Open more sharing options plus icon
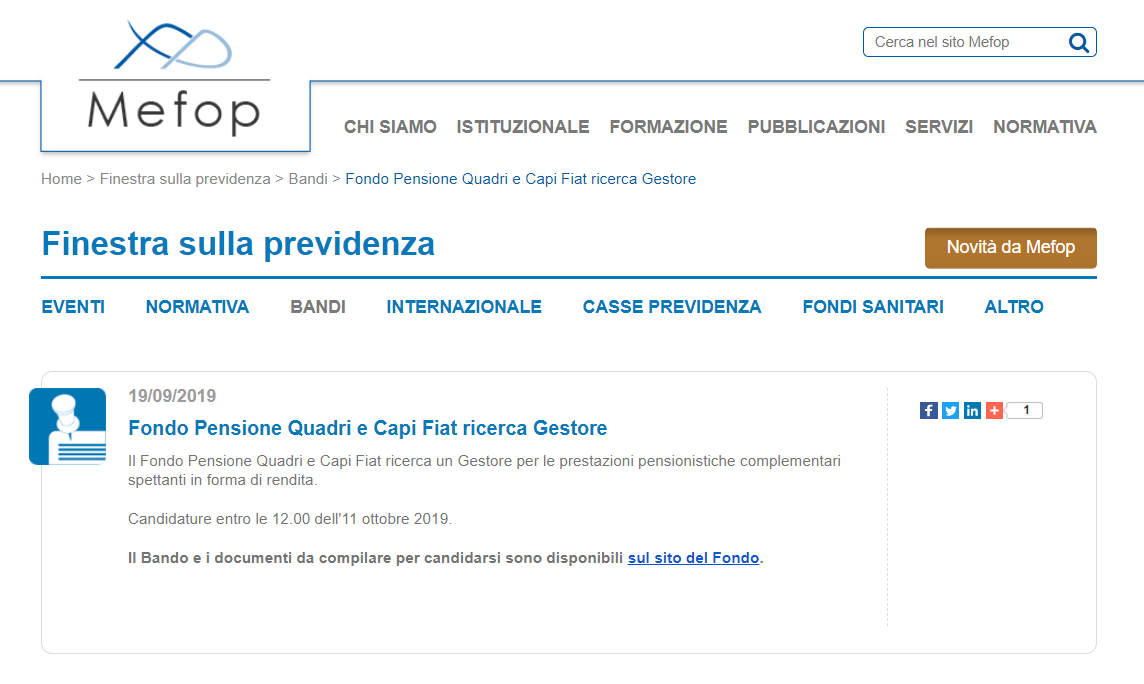Viewport: 1144px width, 684px height. pos(994,411)
